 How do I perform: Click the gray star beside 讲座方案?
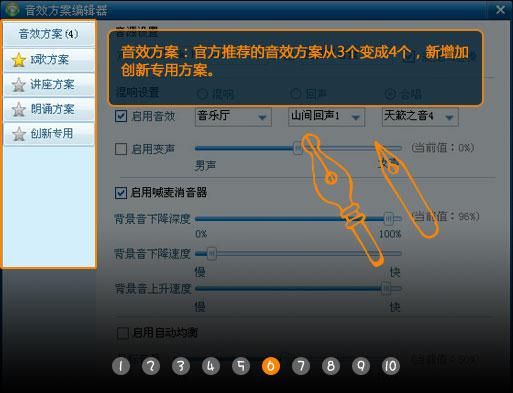tap(18, 85)
